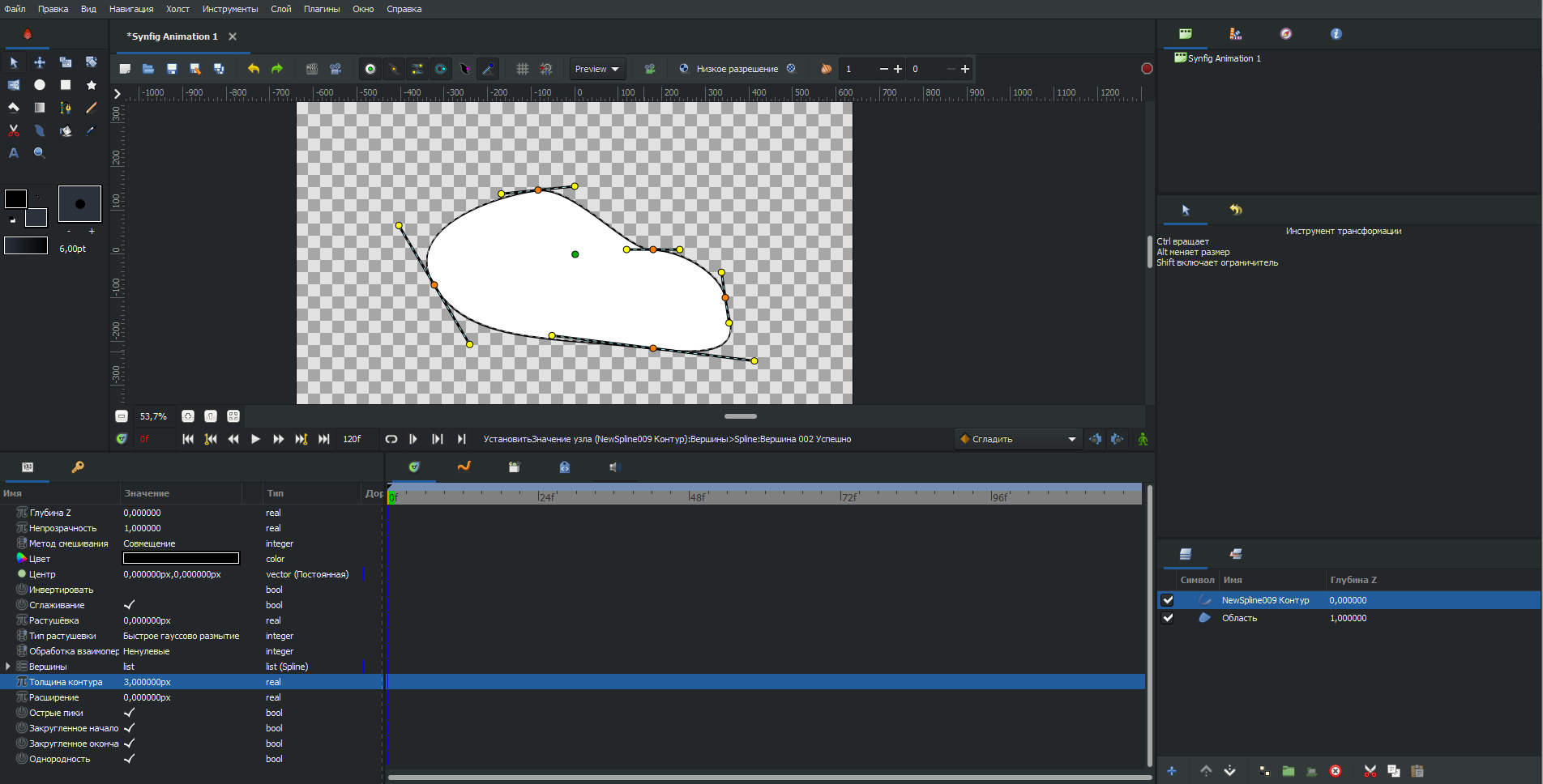The image size is (1543, 784).
Task: Select the Star tool
Action: click(91, 85)
